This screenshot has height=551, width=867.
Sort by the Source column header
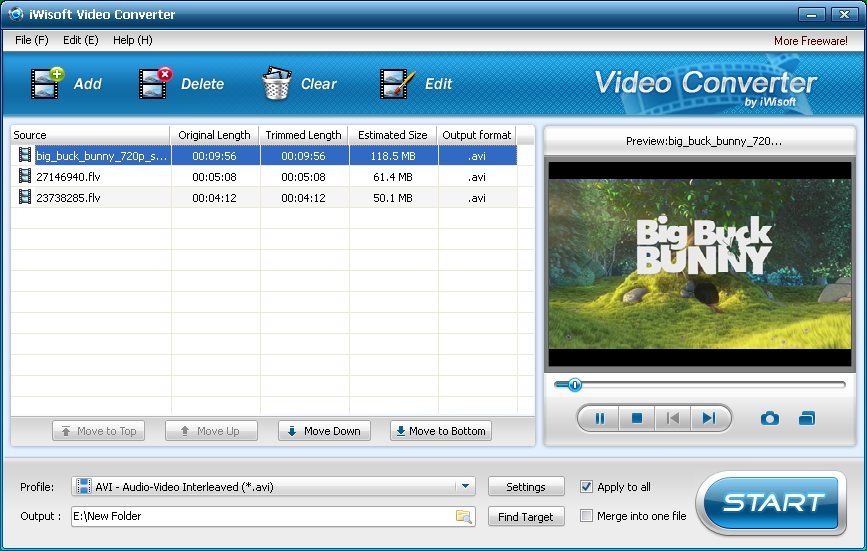coord(90,135)
